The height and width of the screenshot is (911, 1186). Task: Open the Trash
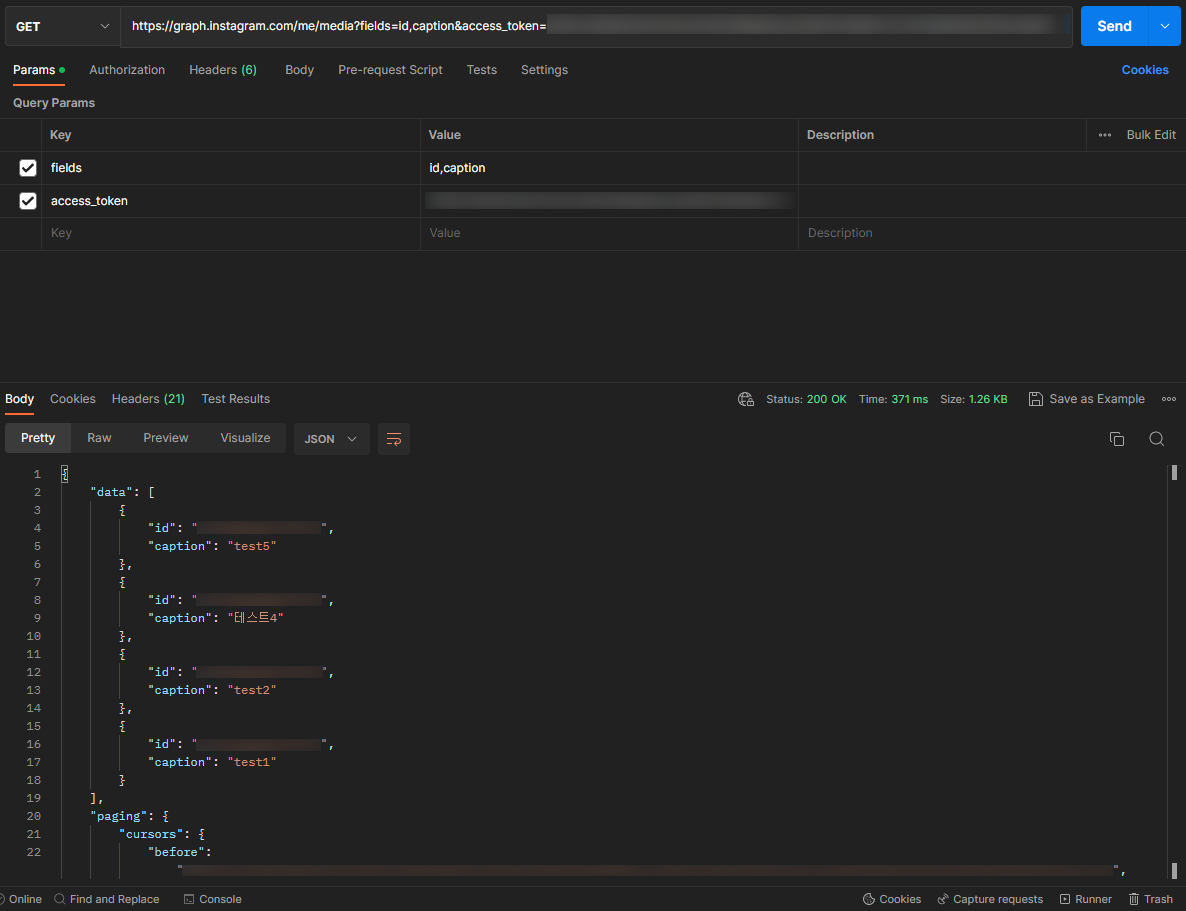(x=1150, y=899)
